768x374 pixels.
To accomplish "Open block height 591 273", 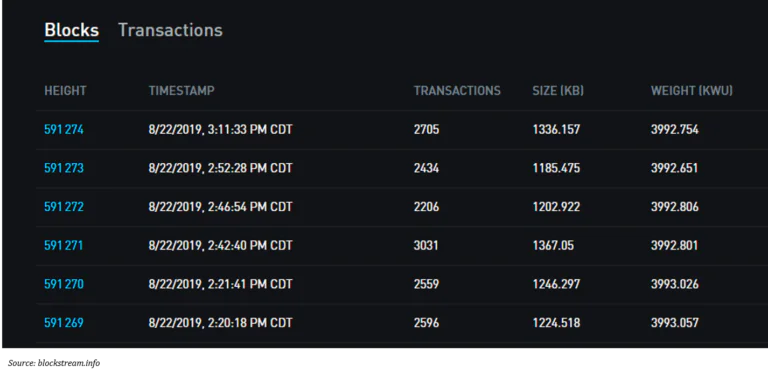I will pos(64,168).
